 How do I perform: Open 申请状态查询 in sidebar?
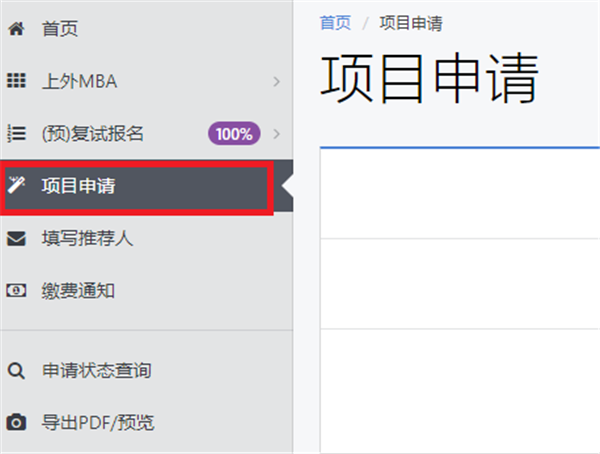(96, 371)
